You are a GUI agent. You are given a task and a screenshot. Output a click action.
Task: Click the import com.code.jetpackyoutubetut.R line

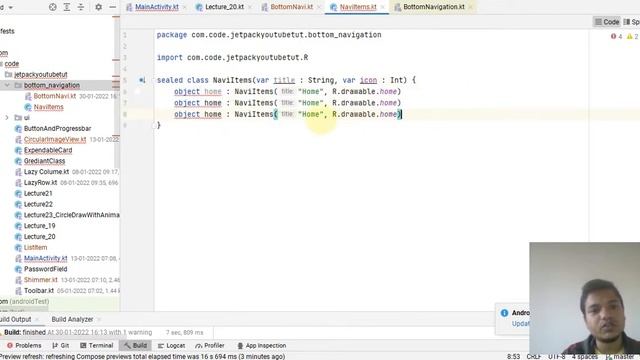[x=232, y=58]
